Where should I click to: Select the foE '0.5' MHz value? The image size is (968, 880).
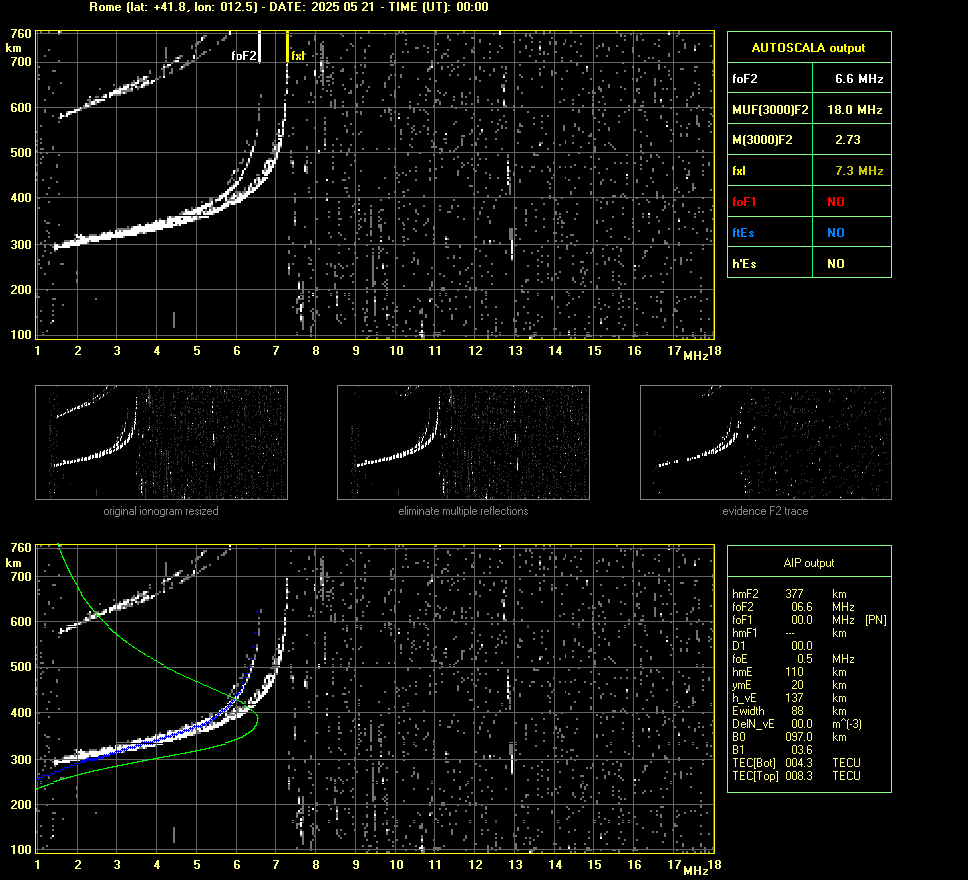[x=804, y=658]
